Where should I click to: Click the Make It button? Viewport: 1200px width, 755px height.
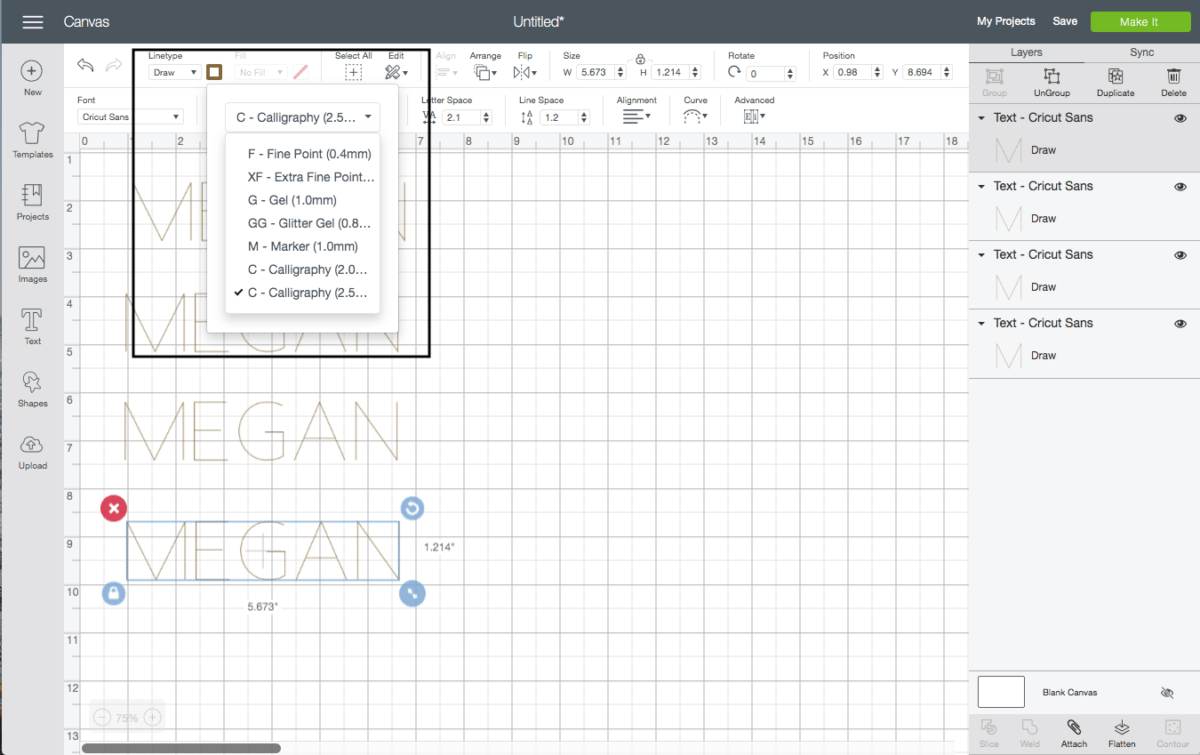click(x=1140, y=21)
